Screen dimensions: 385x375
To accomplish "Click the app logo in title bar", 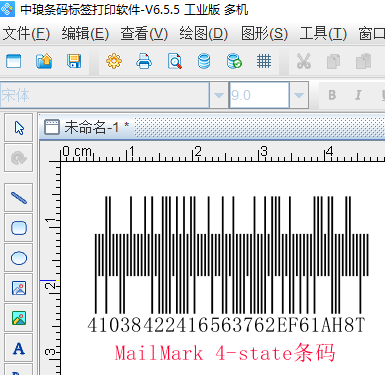I will 7,8.
